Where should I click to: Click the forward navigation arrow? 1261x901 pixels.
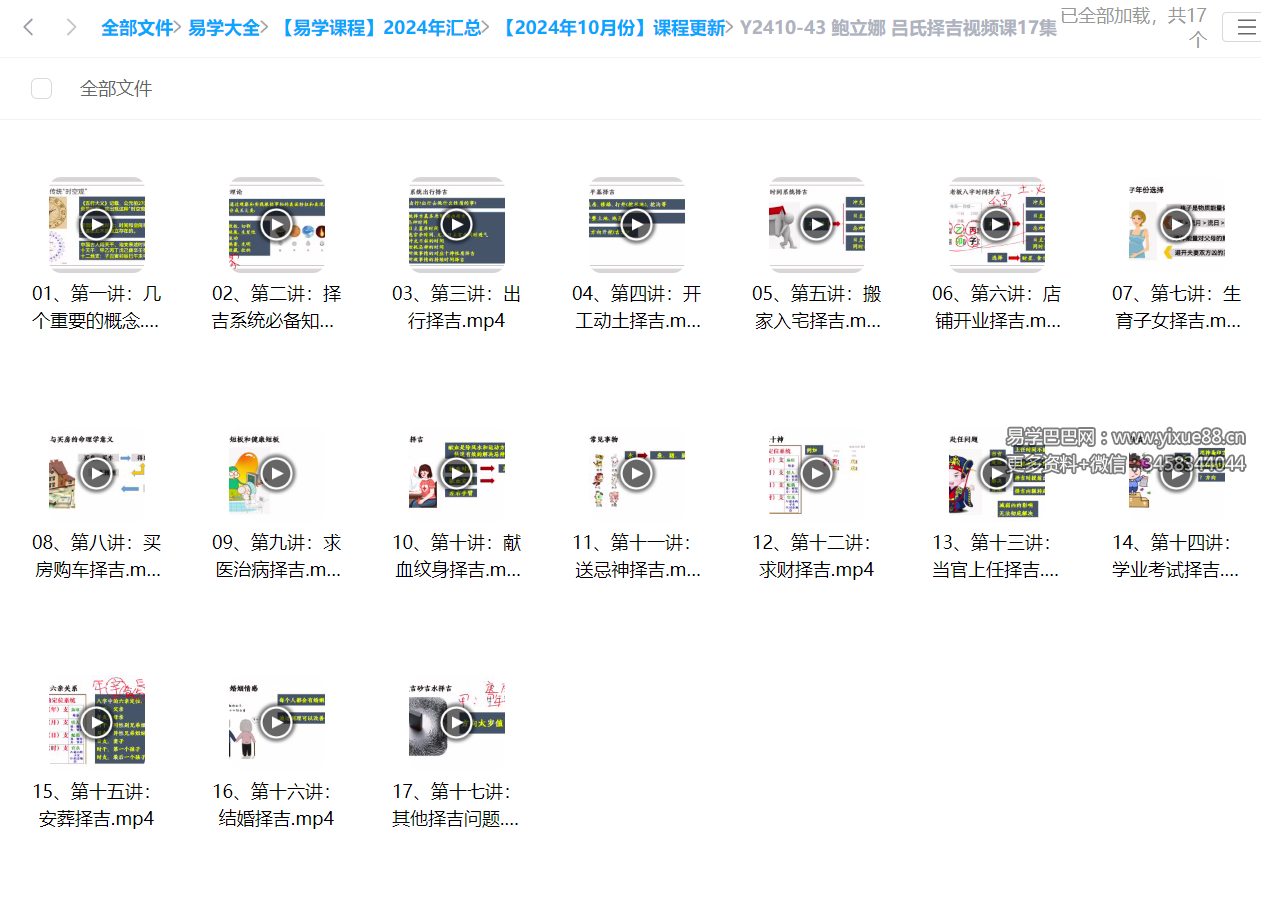tap(70, 27)
